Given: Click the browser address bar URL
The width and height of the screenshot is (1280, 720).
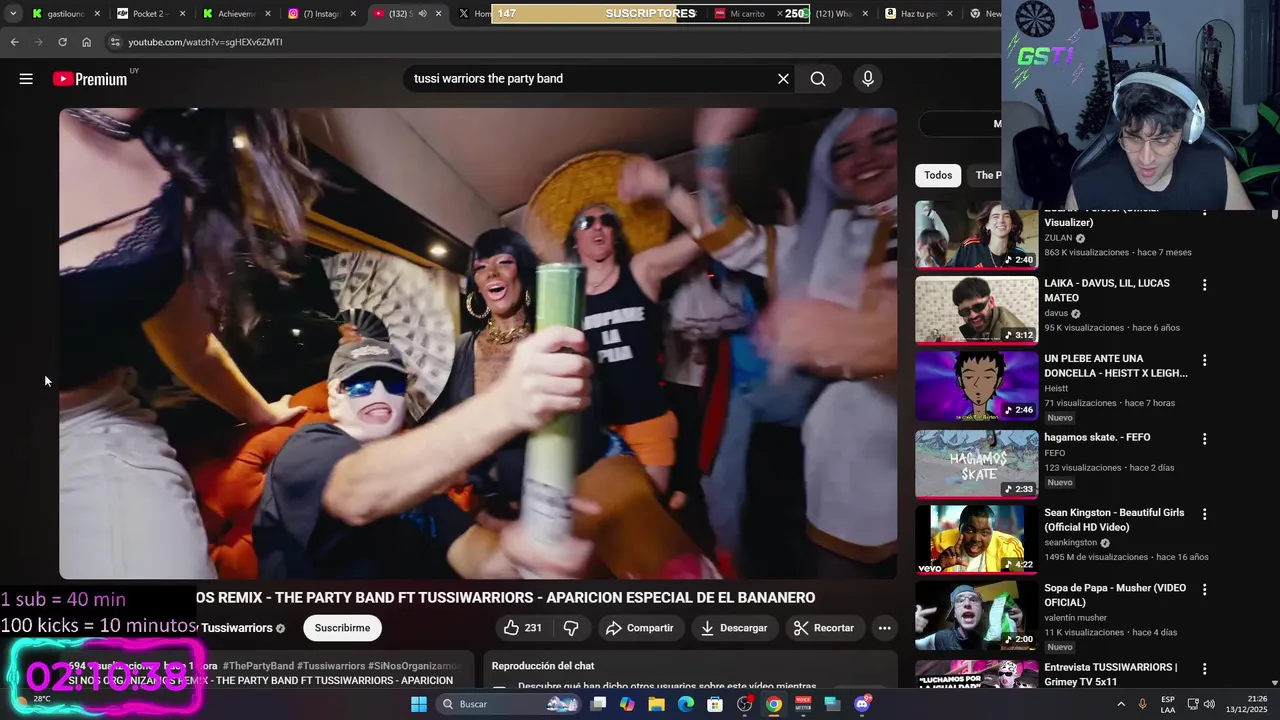Looking at the screenshot, I should [x=205, y=42].
